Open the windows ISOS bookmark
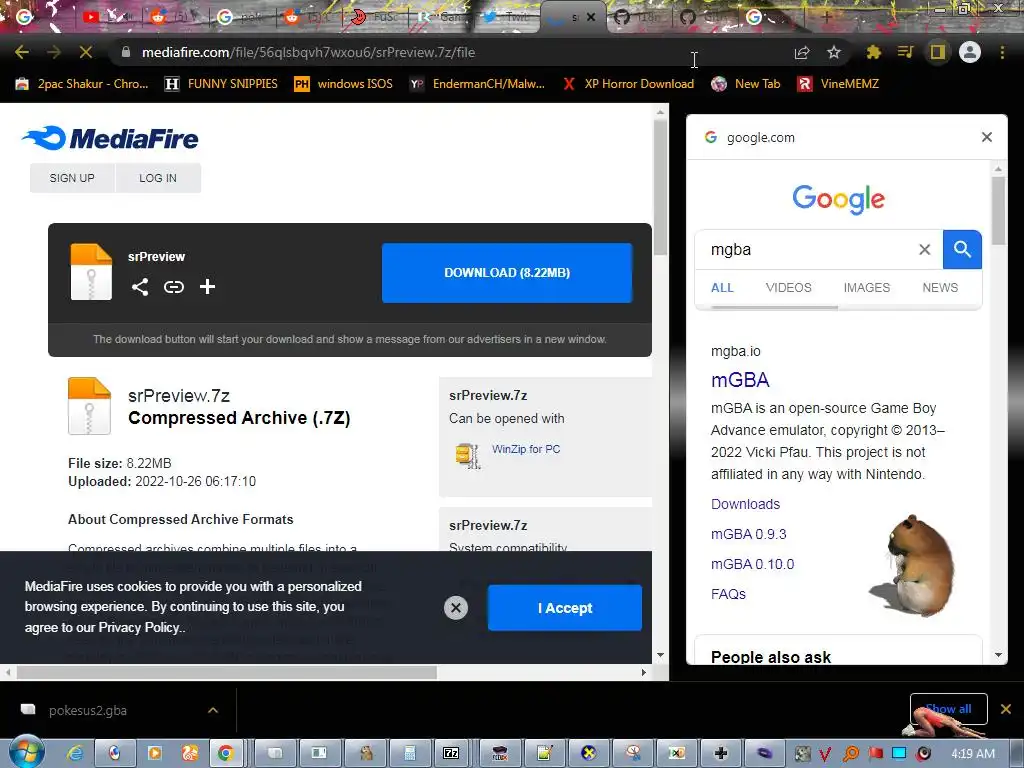Image resolution: width=1024 pixels, height=768 pixels. (344, 84)
